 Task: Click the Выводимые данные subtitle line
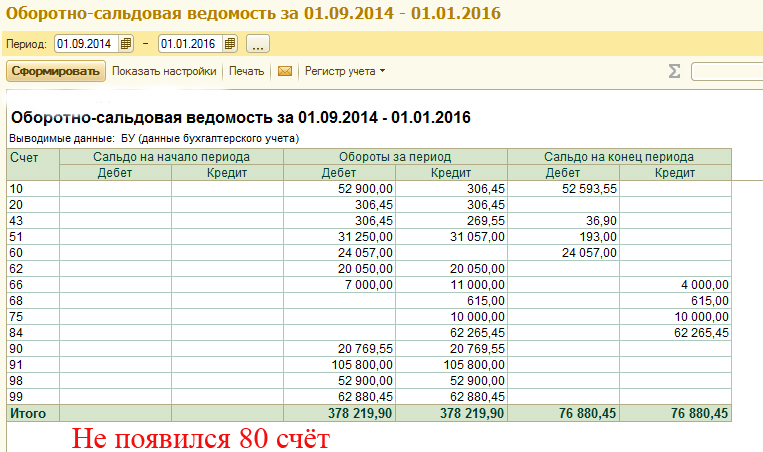(154, 139)
